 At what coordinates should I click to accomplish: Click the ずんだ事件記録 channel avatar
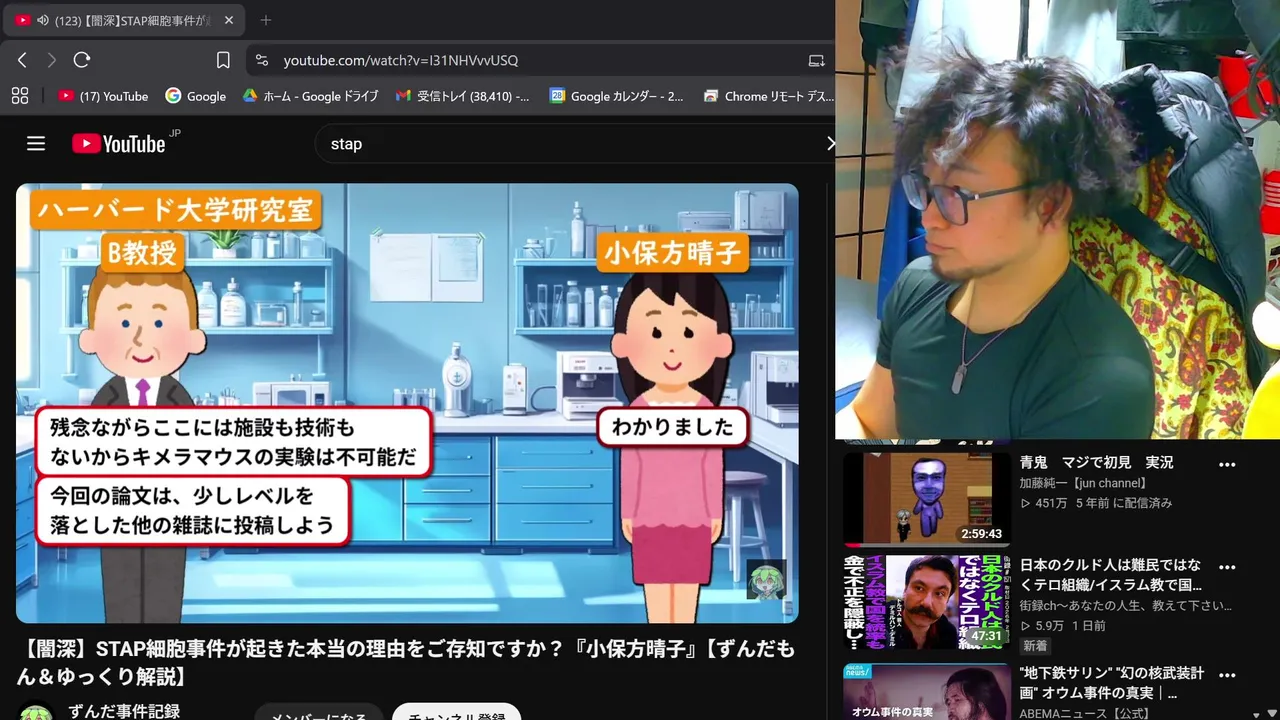click(x=36, y=713)
